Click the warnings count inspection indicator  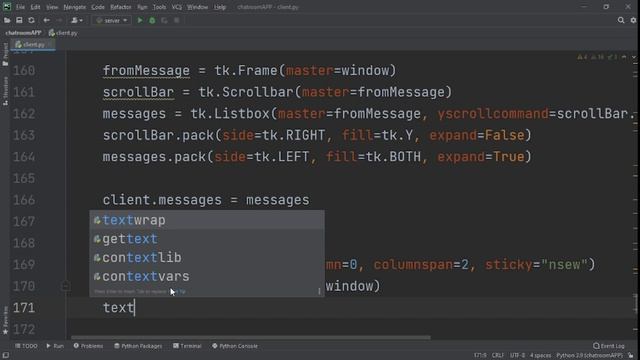coord(582,57)
